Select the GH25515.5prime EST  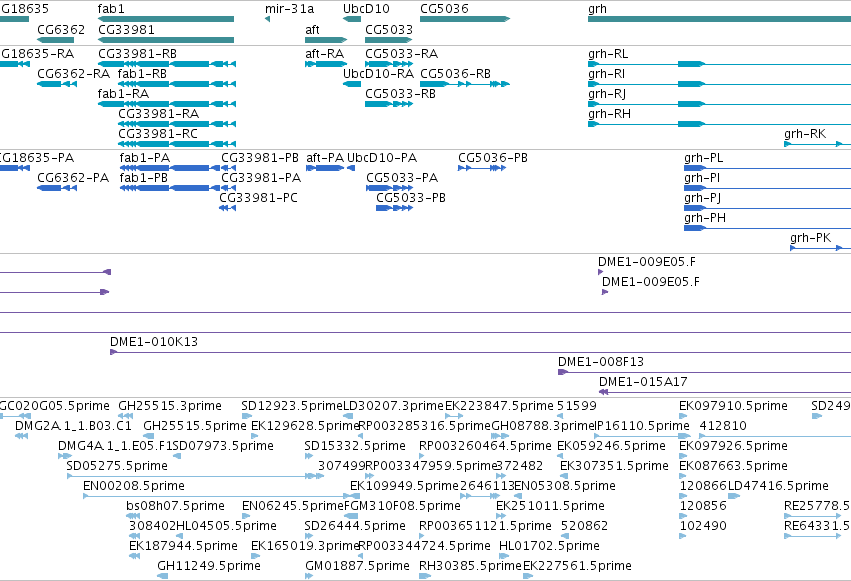click(x=149, y=437)
